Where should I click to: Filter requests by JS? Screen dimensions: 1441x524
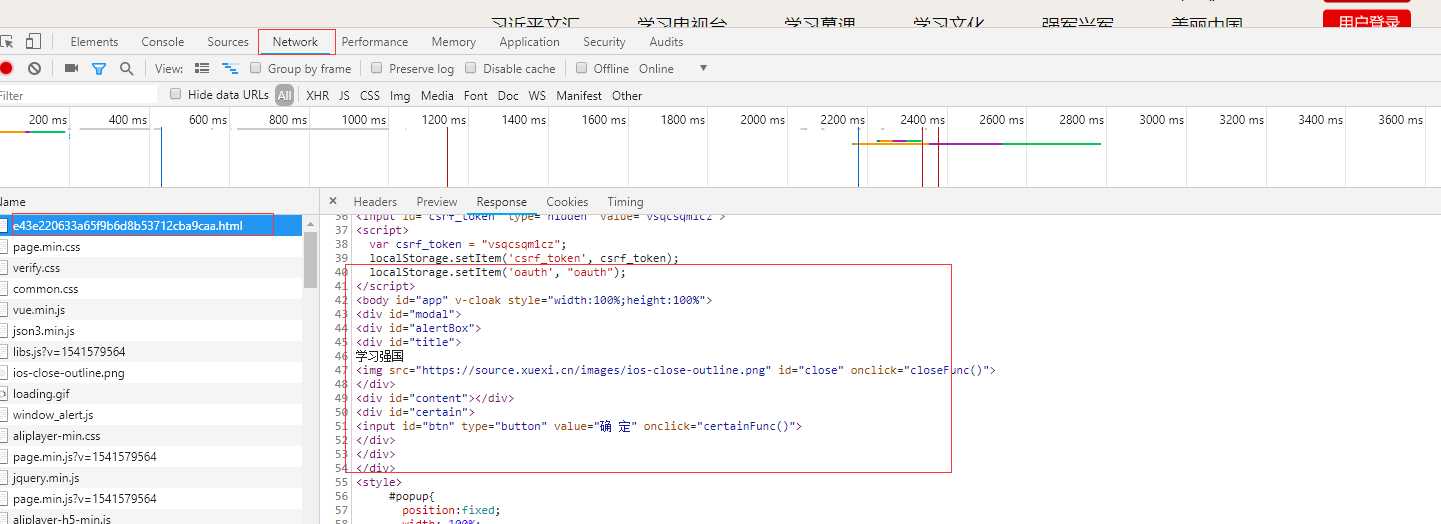pos(344,95)
